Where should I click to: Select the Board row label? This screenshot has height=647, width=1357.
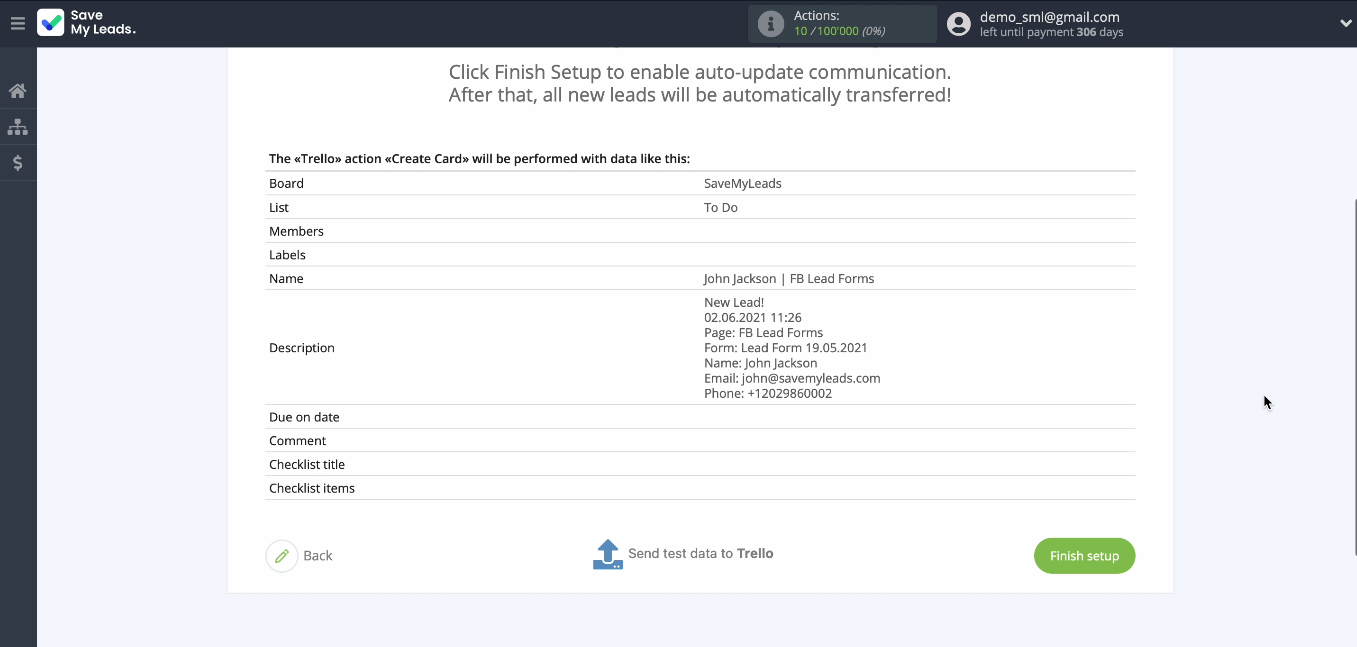point(286,183)
